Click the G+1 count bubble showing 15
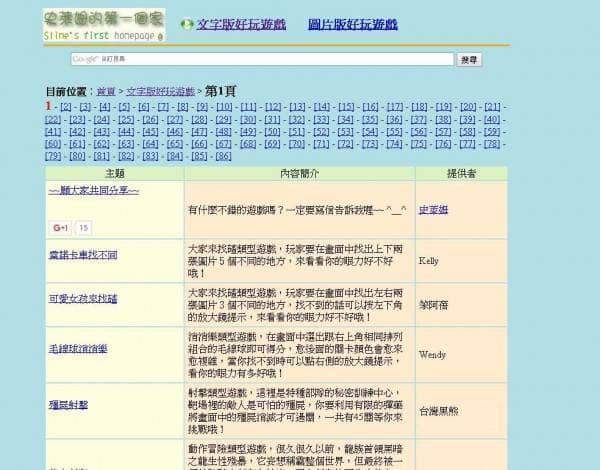 [x=83, y=228]
